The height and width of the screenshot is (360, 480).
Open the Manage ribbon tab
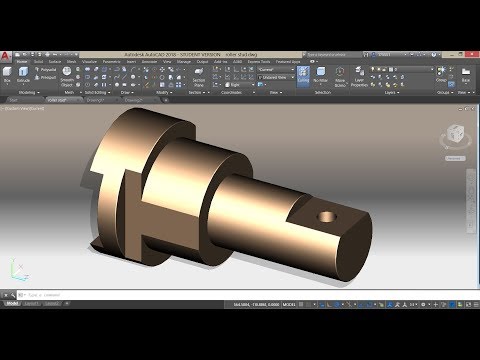point(184,62)
